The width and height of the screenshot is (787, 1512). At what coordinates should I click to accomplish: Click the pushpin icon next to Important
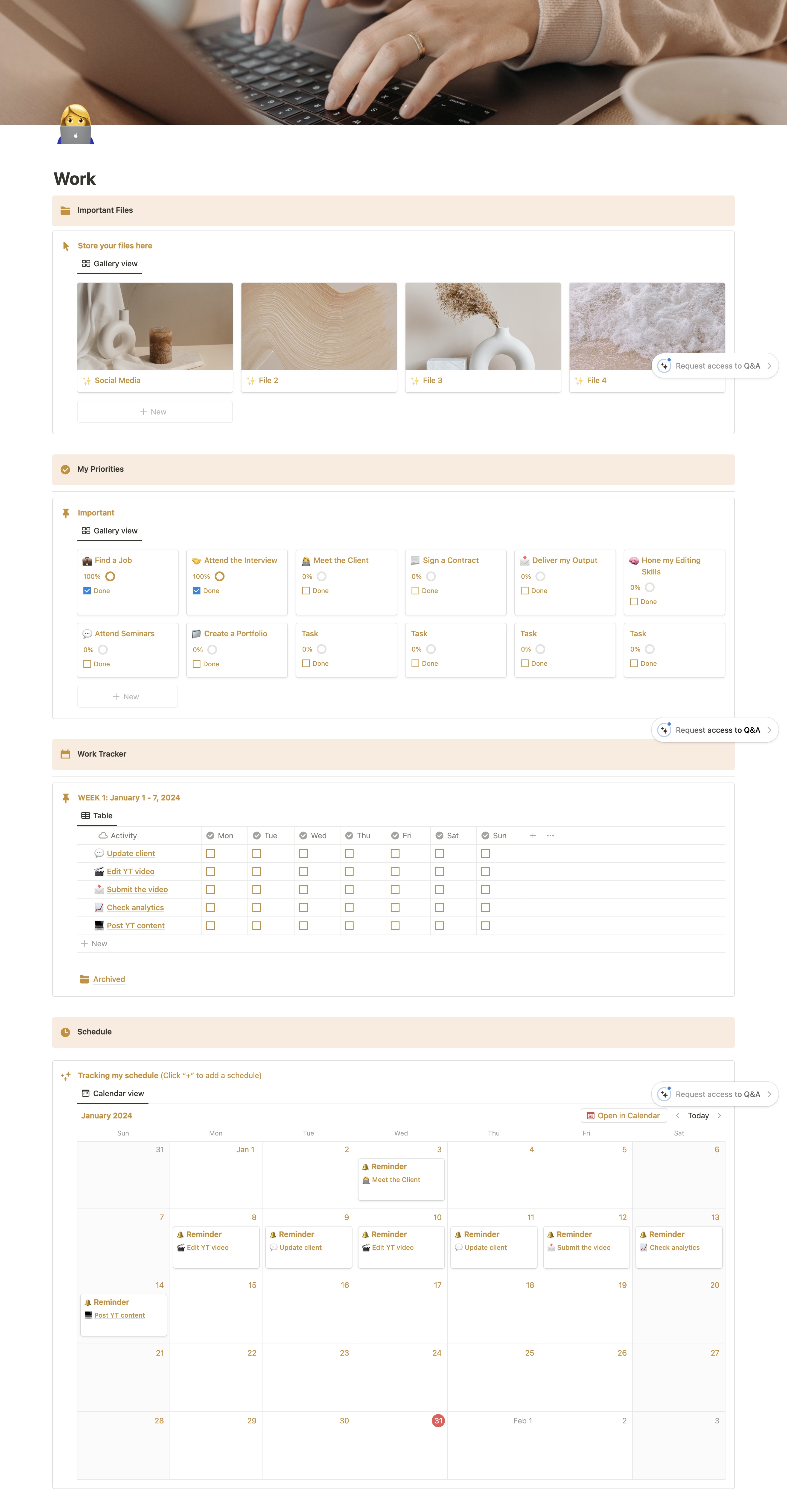point(66,513)
